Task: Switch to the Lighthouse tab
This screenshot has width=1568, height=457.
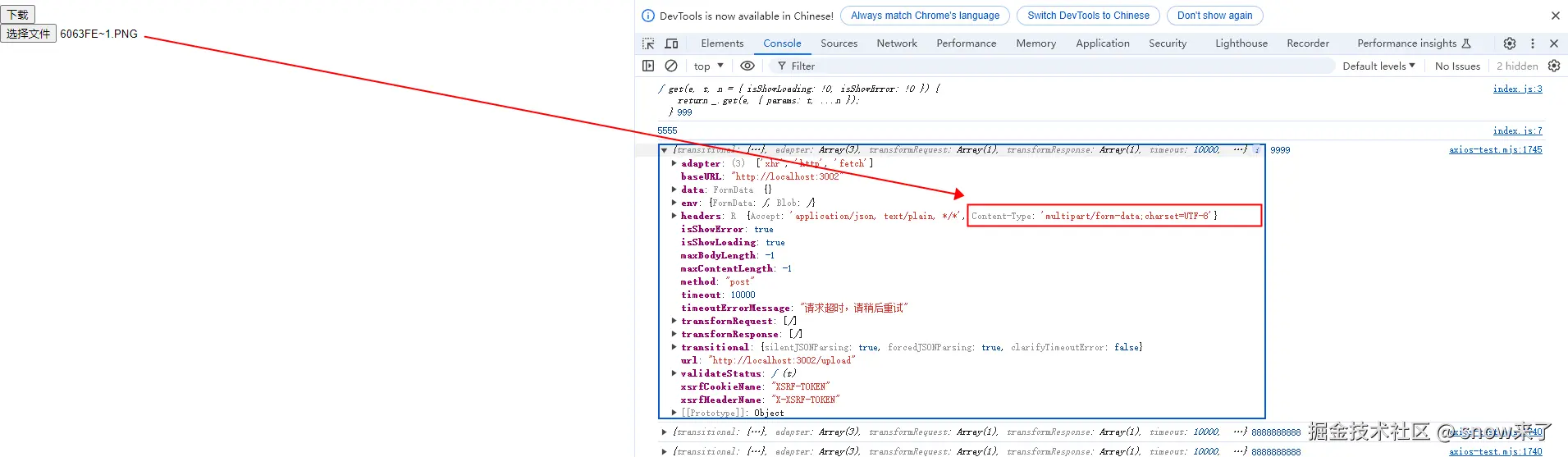Action: 1241,43
